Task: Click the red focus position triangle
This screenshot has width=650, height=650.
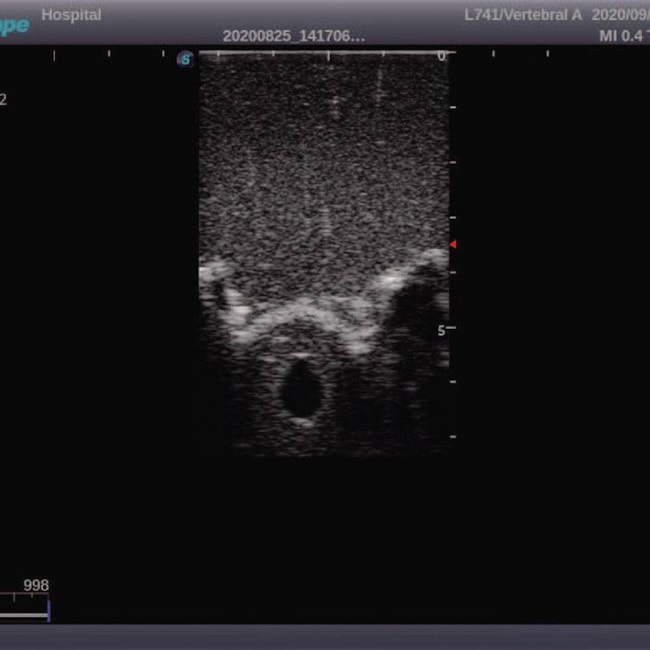Action: point(453,244)
